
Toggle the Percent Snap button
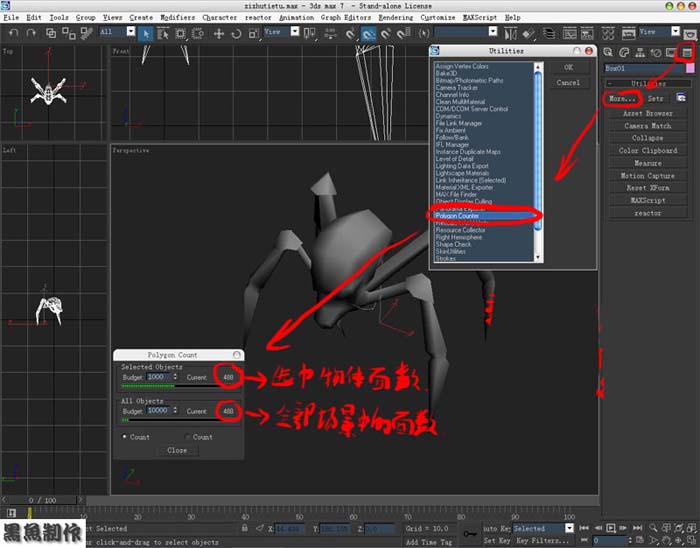click(385, 33)
